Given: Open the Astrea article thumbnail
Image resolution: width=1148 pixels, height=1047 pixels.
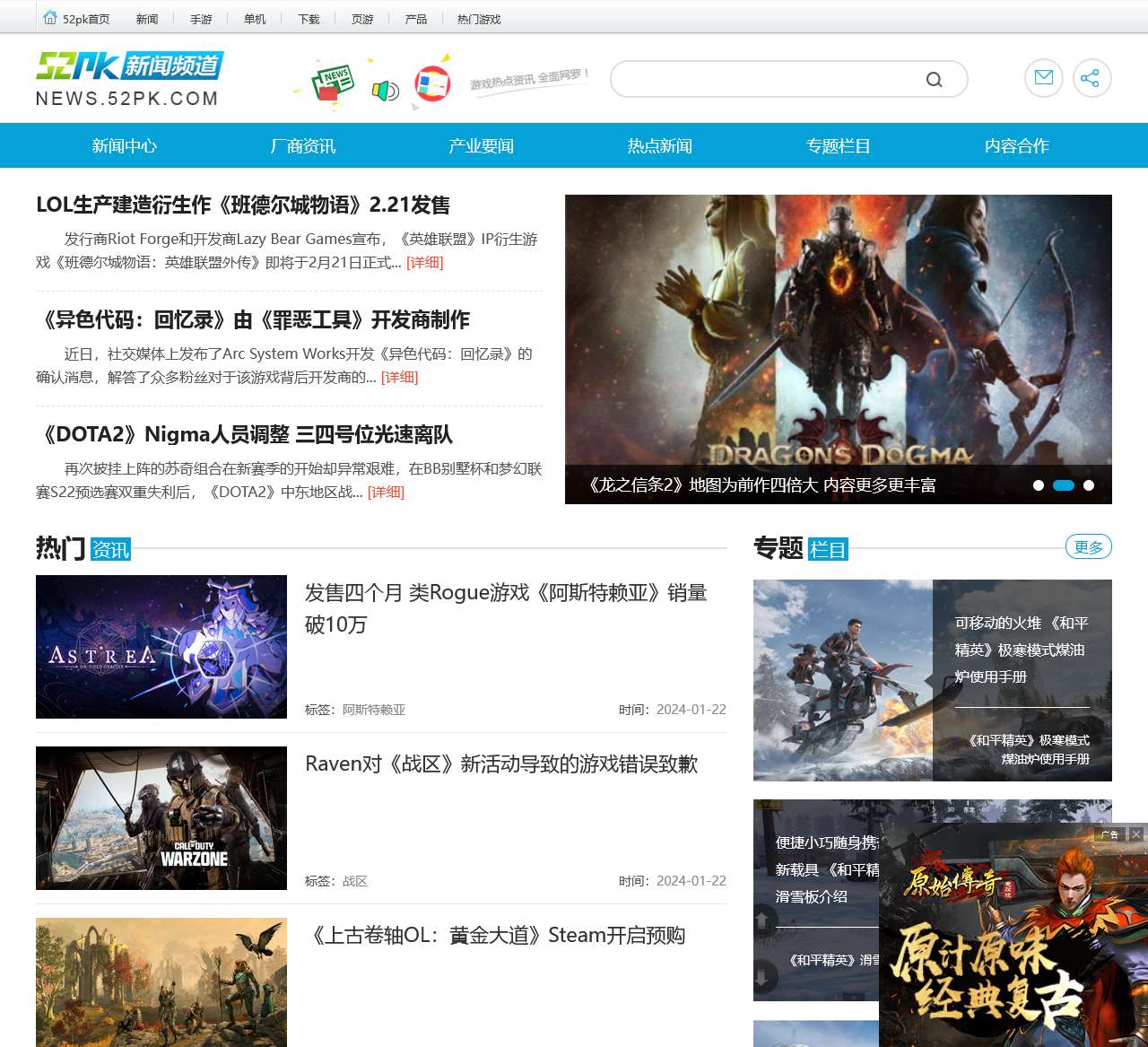Looking at the screenshot, I should (161, 647).
